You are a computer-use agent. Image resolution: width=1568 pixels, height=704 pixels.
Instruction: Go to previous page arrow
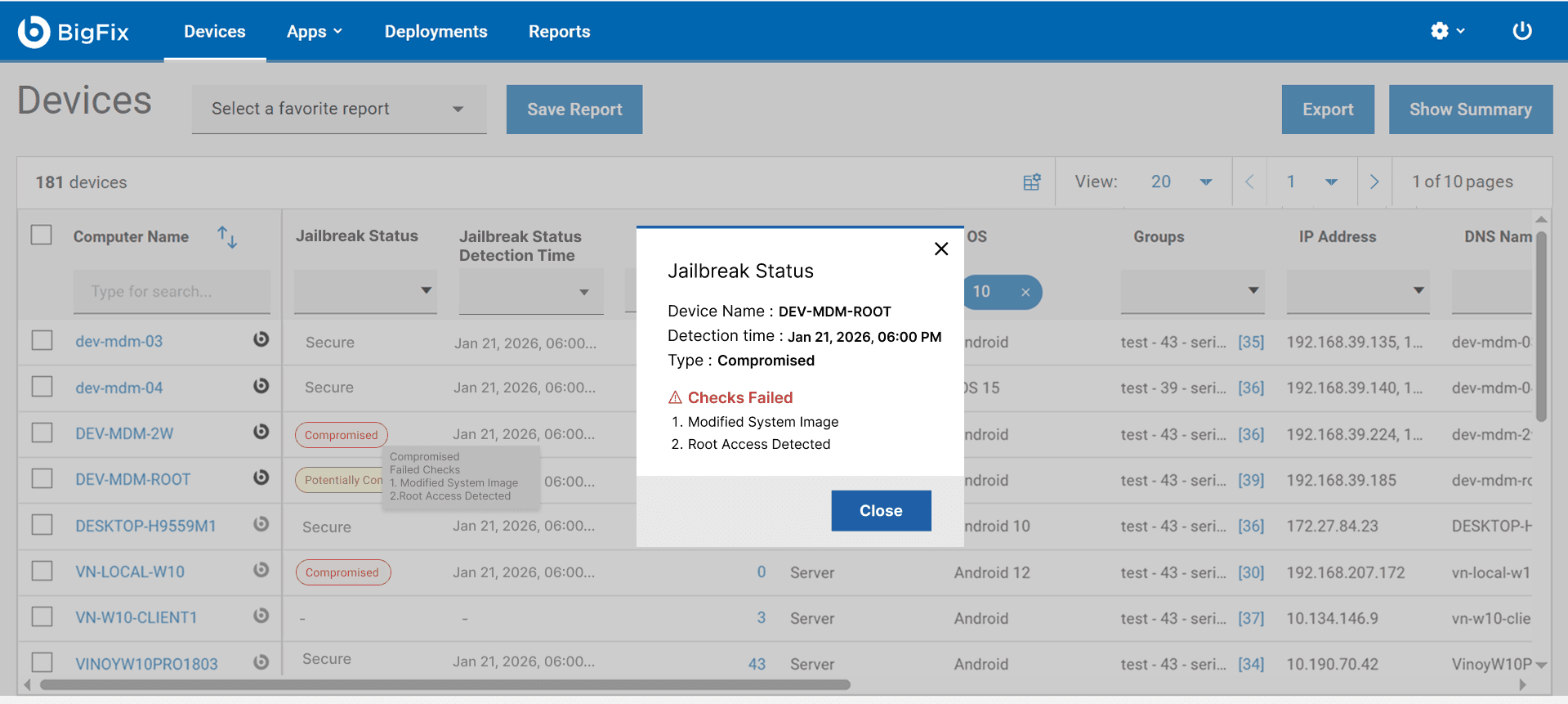click(x=1249, y=182)
